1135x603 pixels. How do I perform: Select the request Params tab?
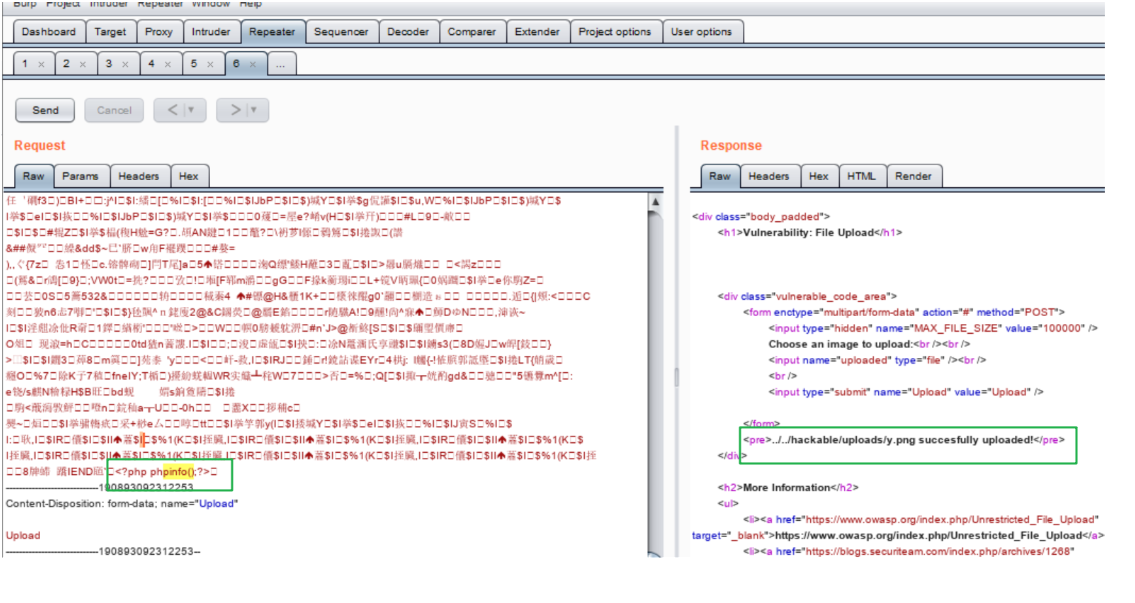pos(80,176)
